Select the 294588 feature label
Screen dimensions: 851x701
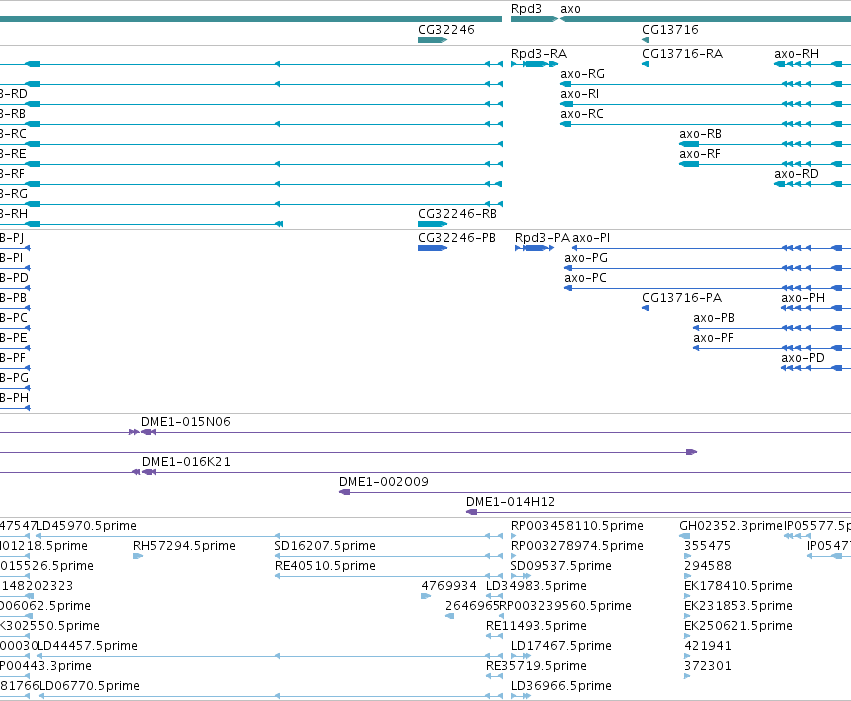(x=708, y=566)
